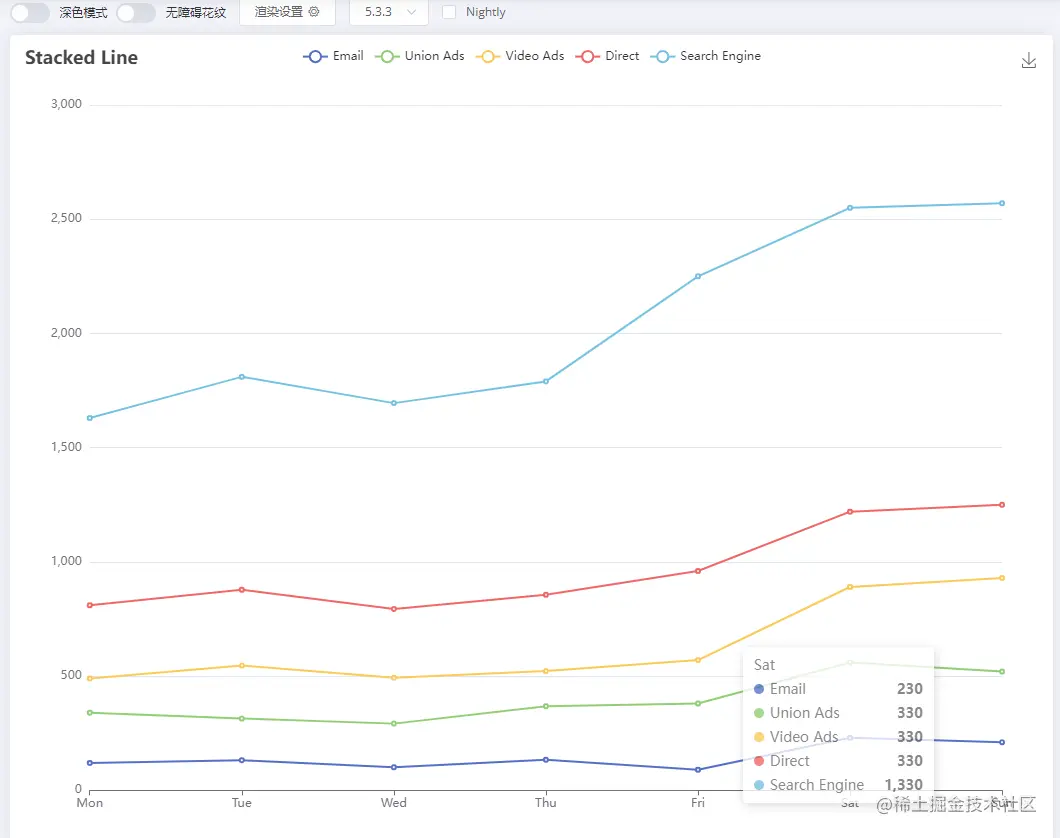
Task: Hide the Search Engine series via legend label
Action: (720, 56)
